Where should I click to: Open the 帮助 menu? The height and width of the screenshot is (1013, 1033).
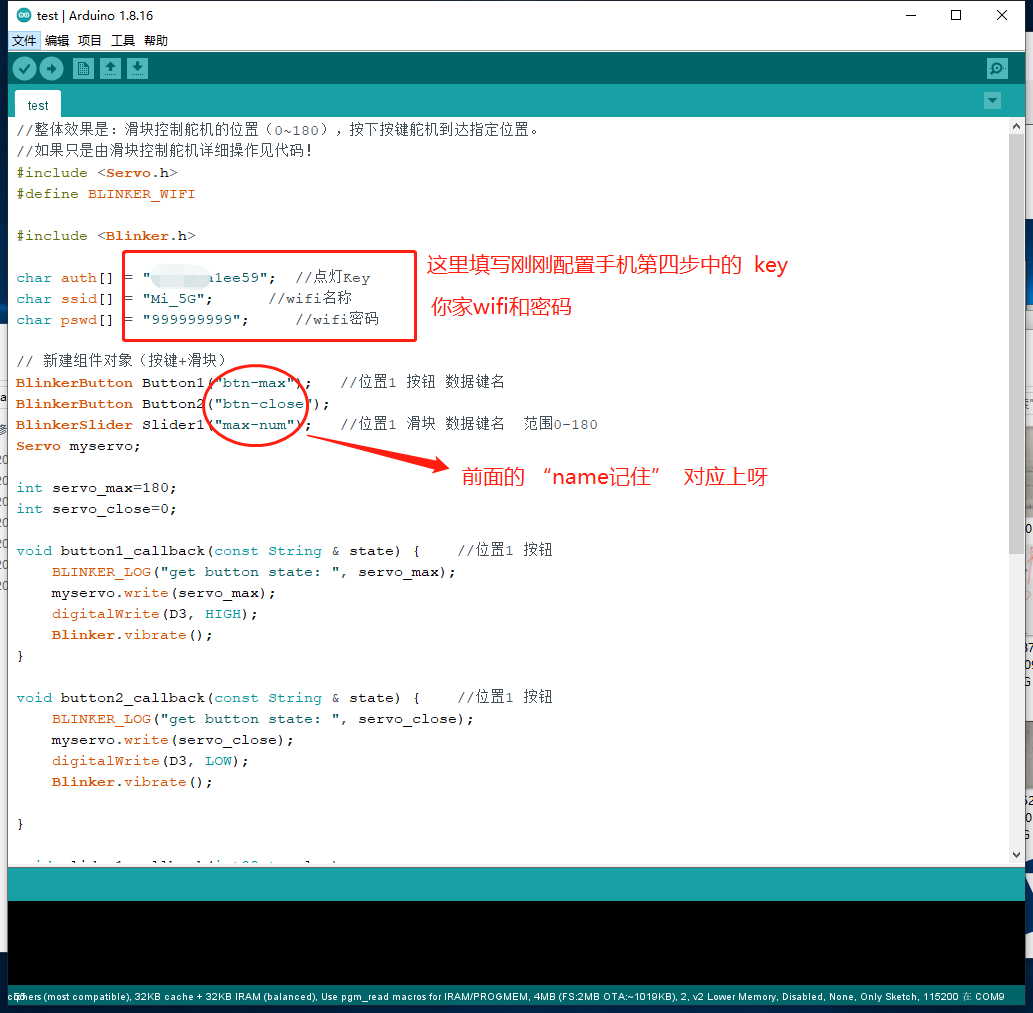tap(155, 41)
